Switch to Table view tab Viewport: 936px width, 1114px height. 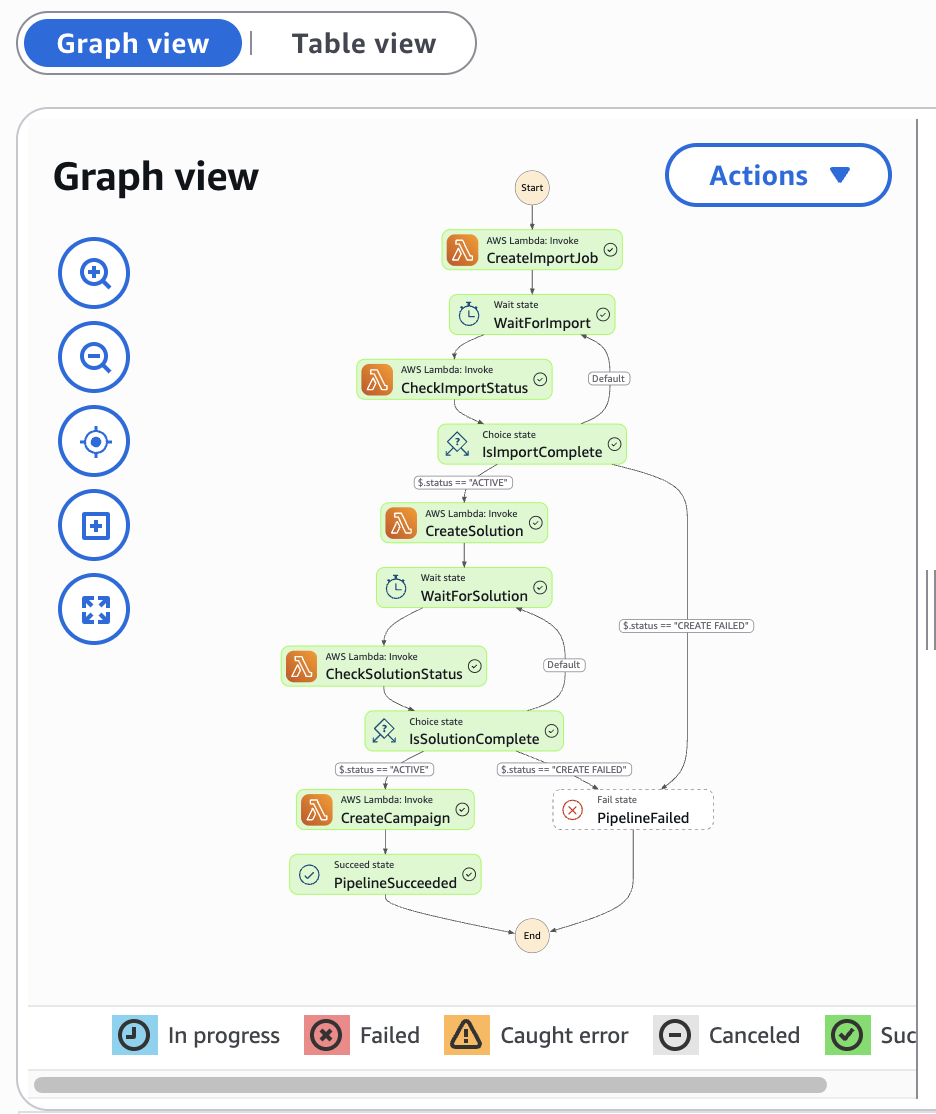(x=363, y=44)
